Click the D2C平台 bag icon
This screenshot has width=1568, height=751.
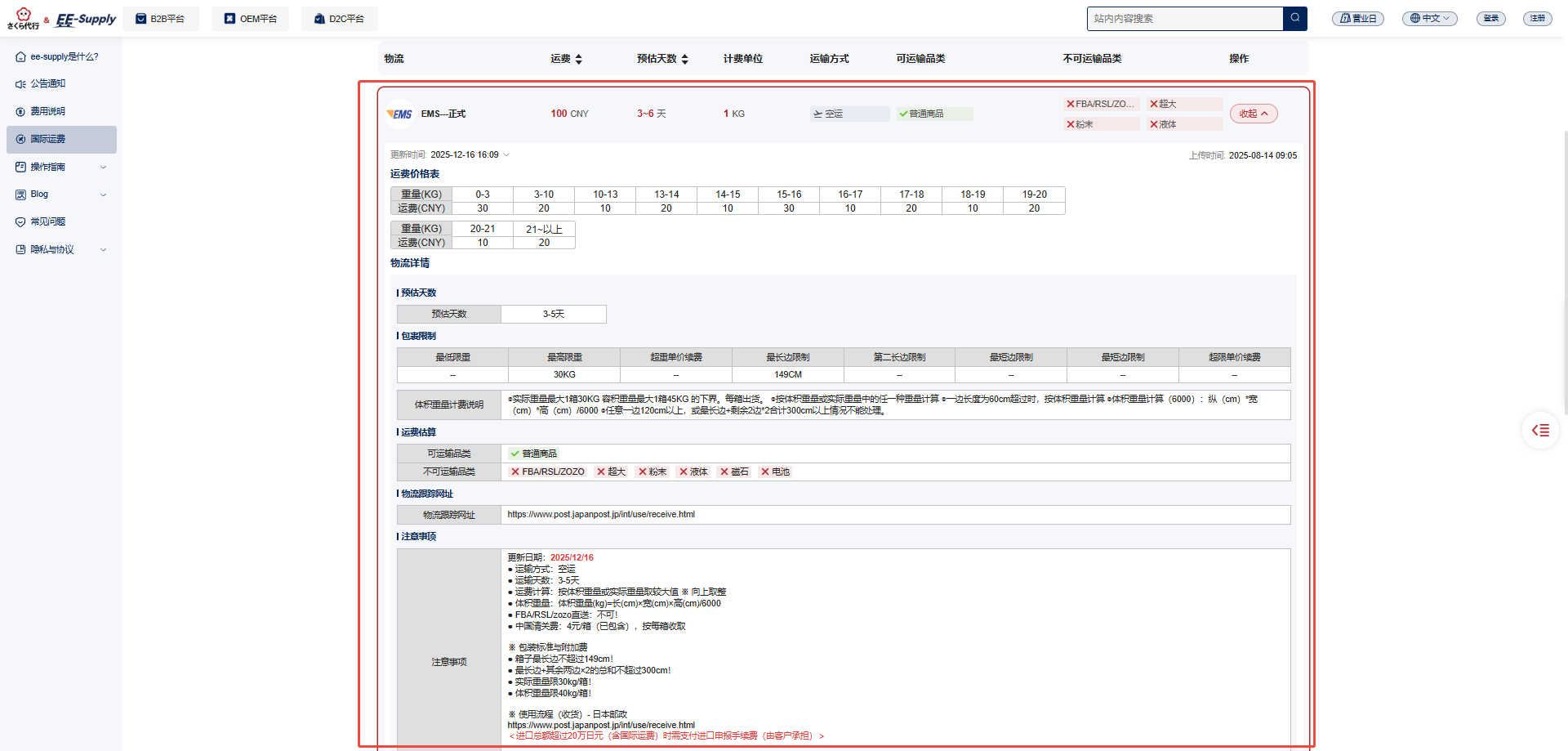[x=319, y=18]
